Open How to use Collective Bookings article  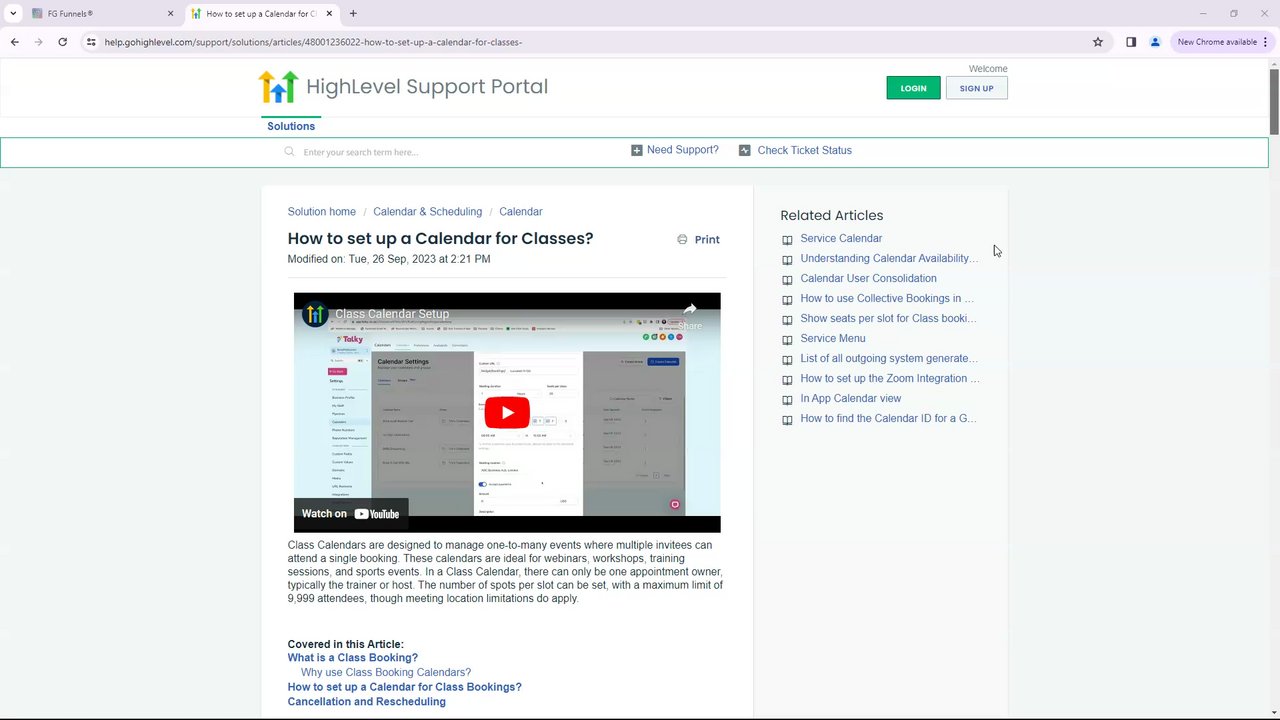(x=887, y=299)
